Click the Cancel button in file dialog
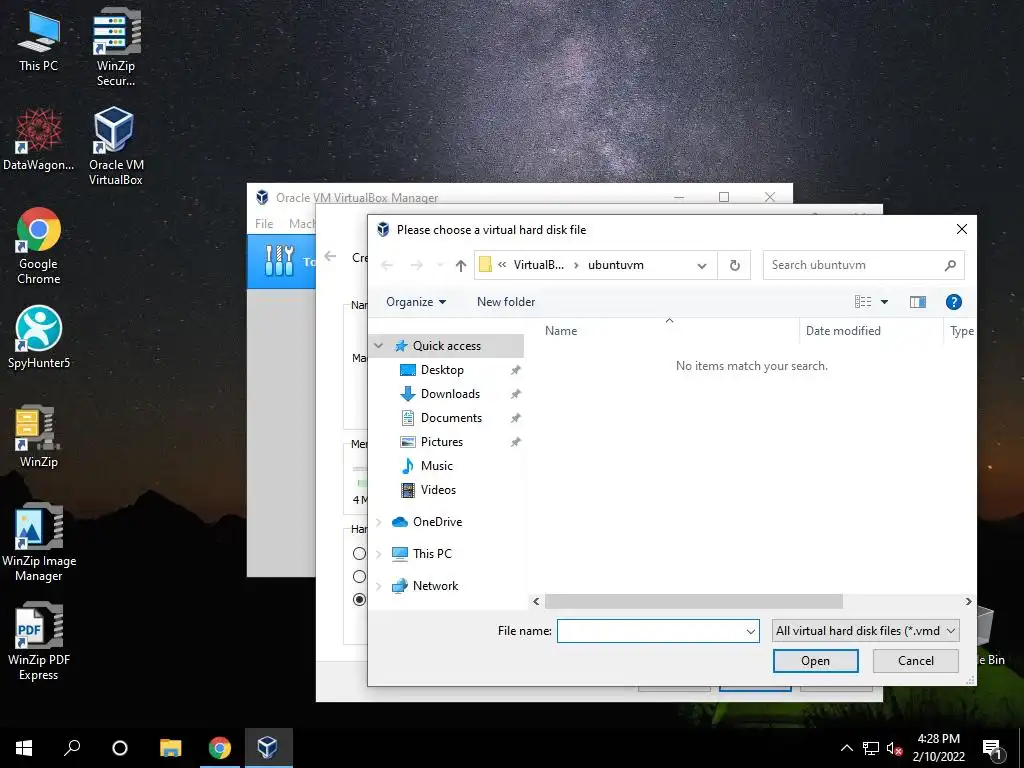 [916, 661]
